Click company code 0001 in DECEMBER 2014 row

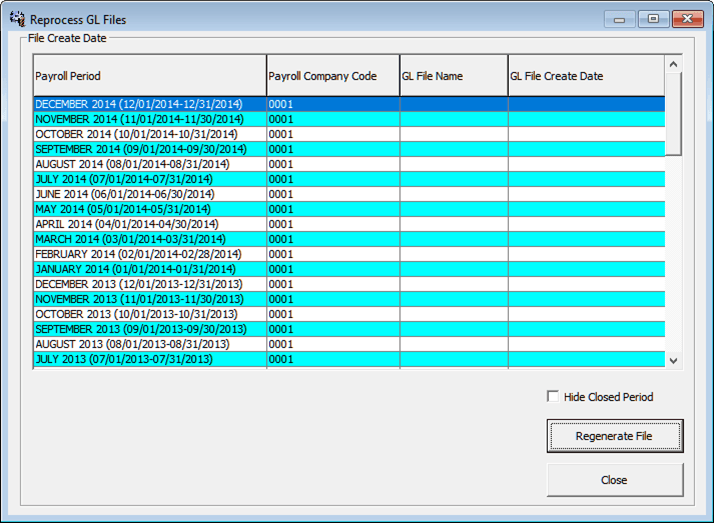[x=333, y=104]
